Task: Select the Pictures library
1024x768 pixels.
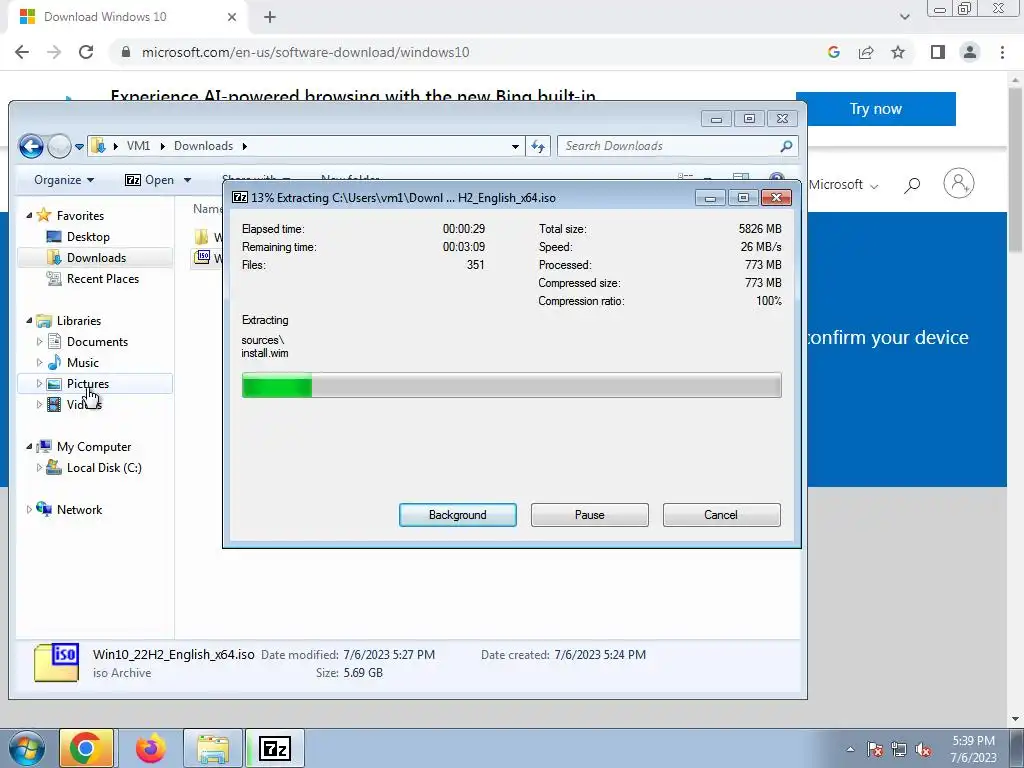Action: tap(88, 383)
